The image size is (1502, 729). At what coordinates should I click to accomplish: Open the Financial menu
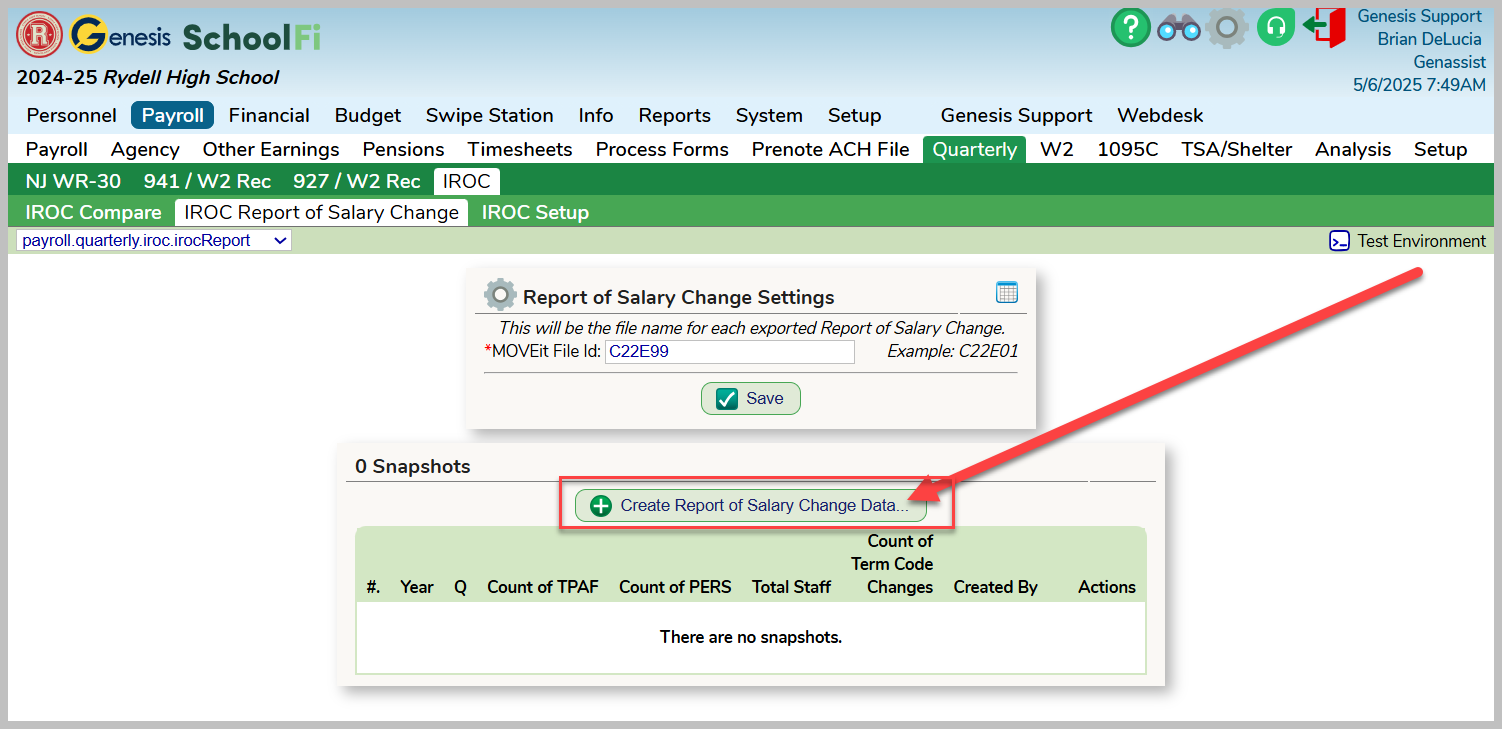coord(269,116)
